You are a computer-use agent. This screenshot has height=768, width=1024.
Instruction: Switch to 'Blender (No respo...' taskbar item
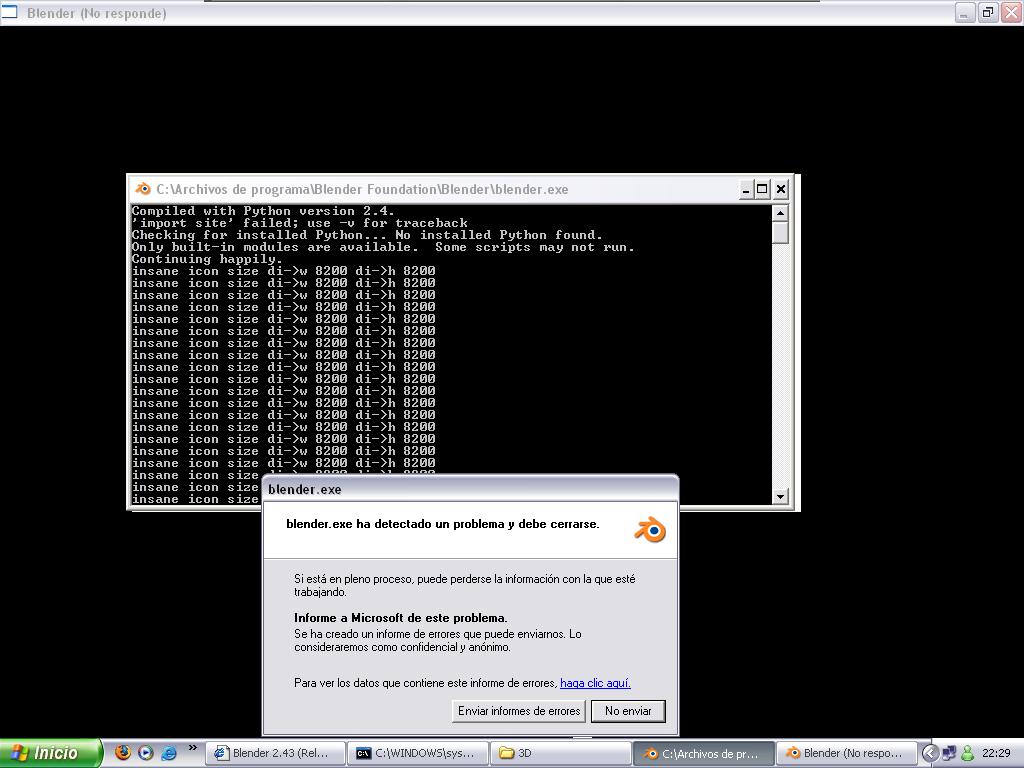click(846, 753)
